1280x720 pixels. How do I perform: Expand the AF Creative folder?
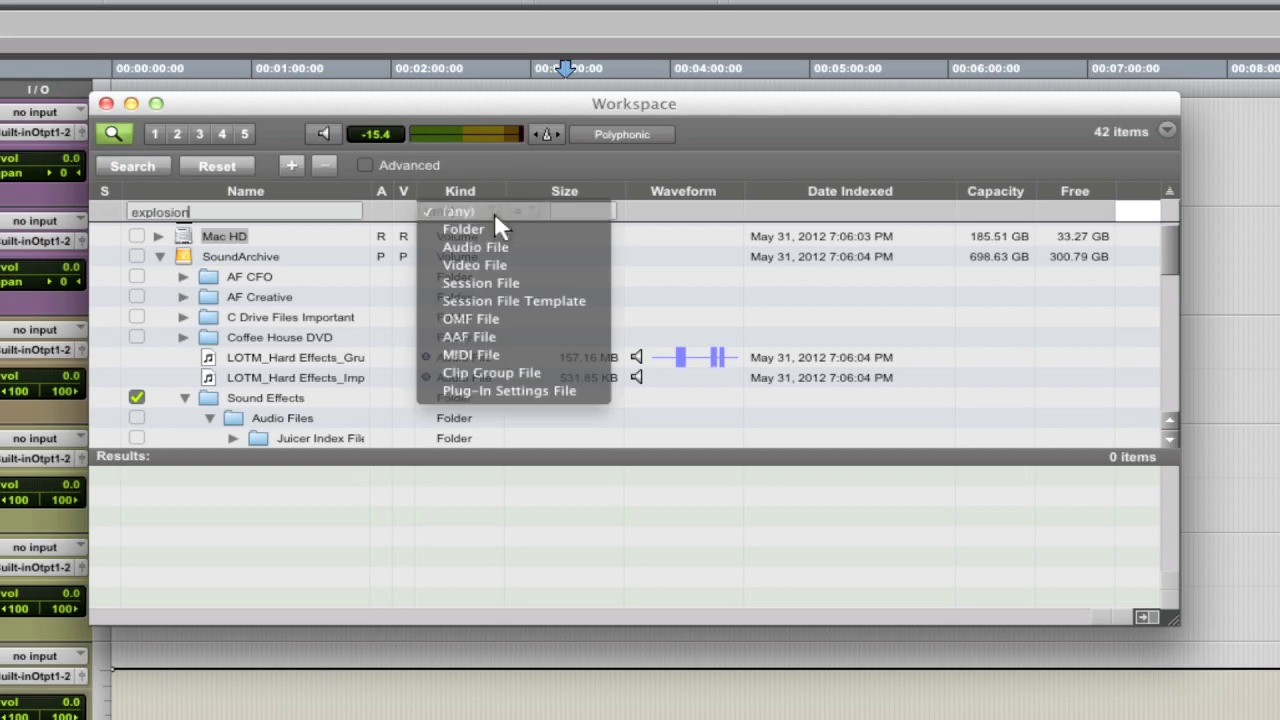(x=184, y=297)
